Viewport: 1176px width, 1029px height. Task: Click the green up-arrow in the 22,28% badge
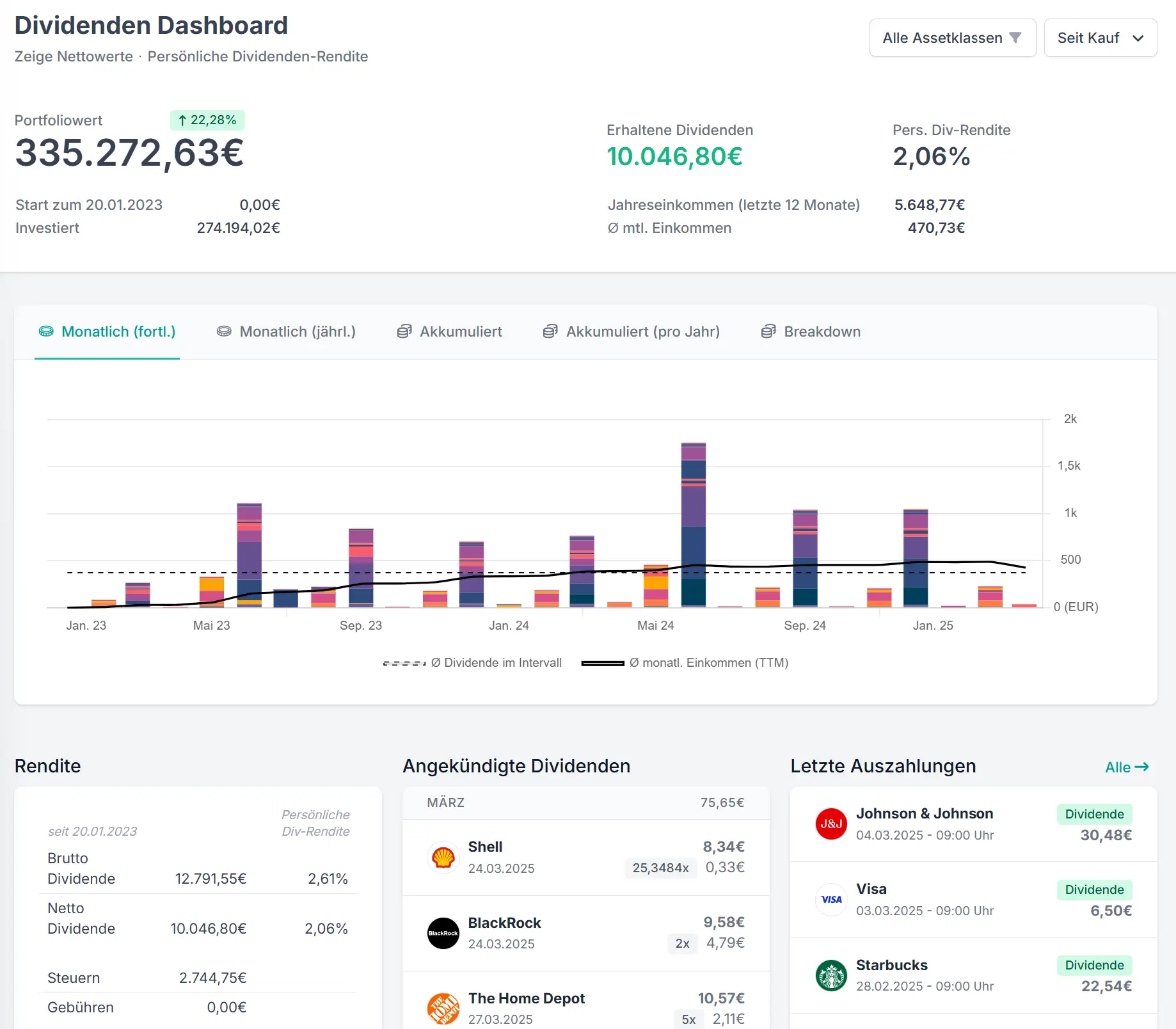(182, 120)
